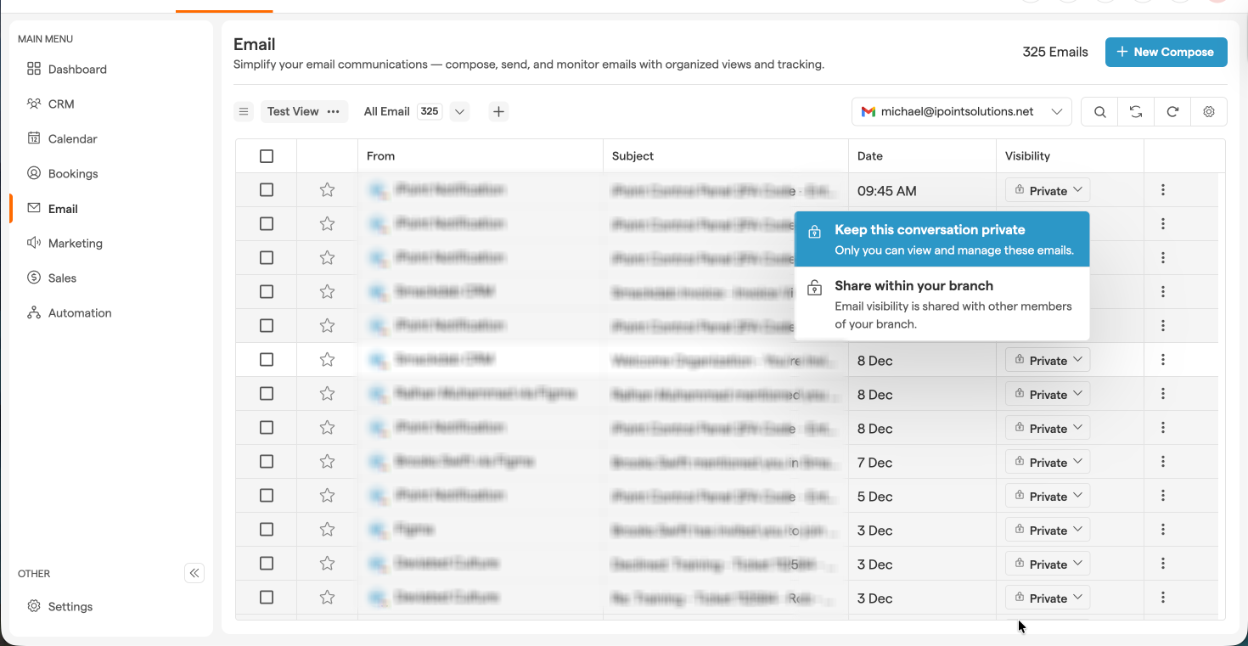Open Private visibility dropdown for 5 Dec email
This screenshot has height=646, width=1248.
pos(1047,496)
